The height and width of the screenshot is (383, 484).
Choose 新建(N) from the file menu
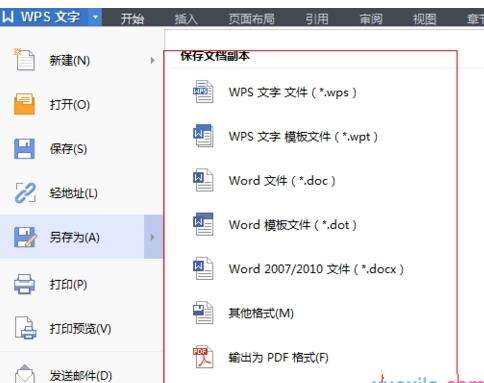81,60
